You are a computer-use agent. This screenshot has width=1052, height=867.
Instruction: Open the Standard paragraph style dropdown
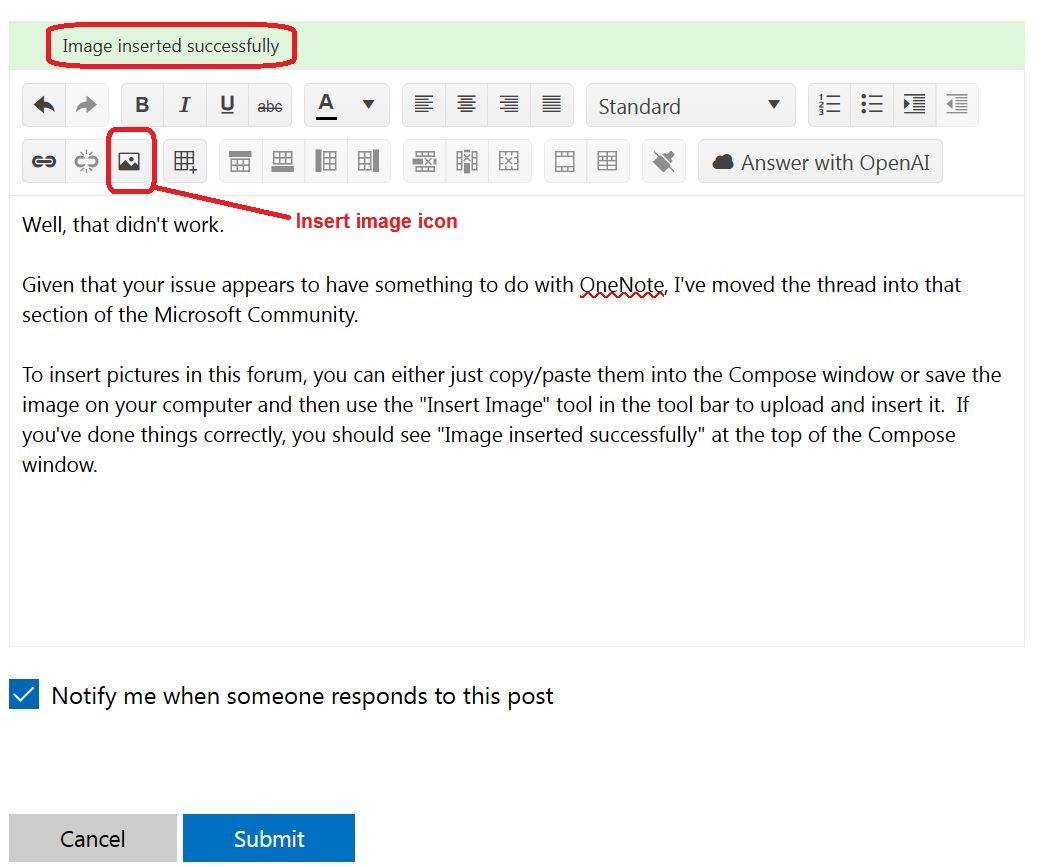pos(690,105)
